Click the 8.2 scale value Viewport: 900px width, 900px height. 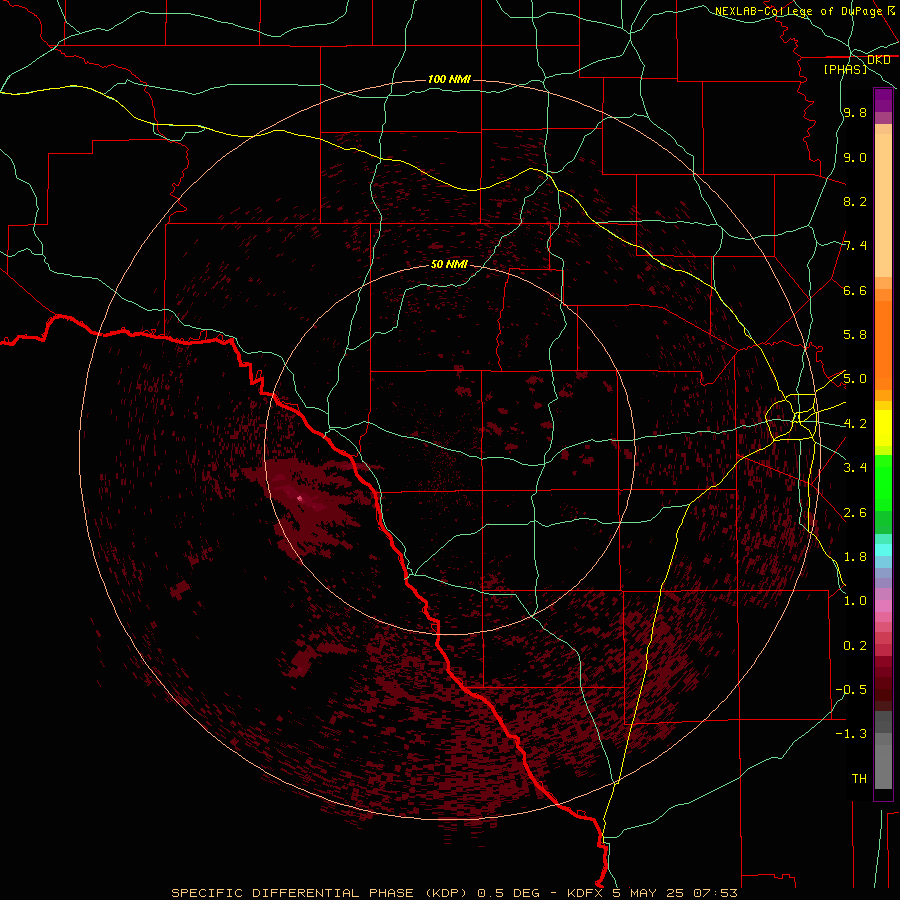pos(855,201)
